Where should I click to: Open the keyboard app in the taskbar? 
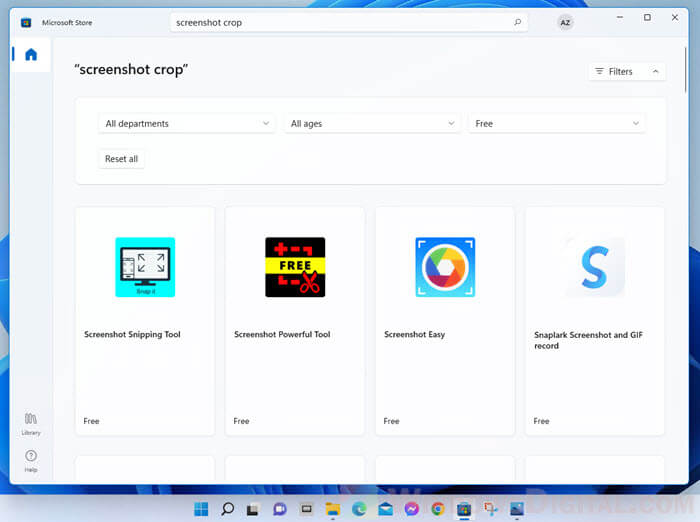(306, 509)
